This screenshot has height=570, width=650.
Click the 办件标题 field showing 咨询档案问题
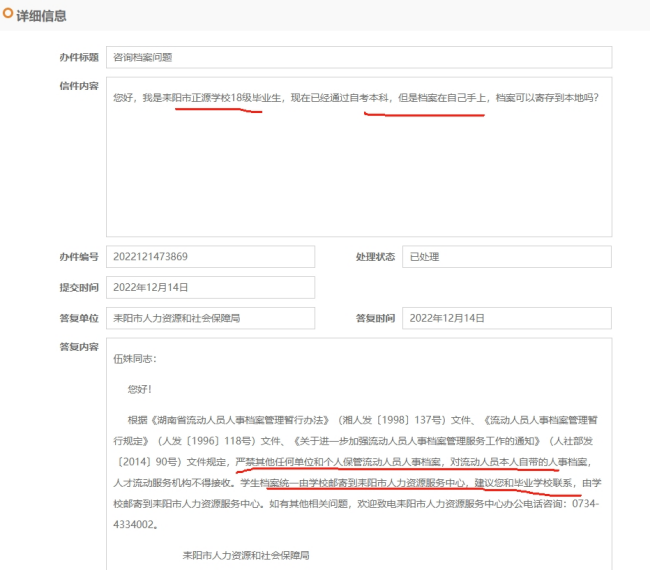coord(359,57)
